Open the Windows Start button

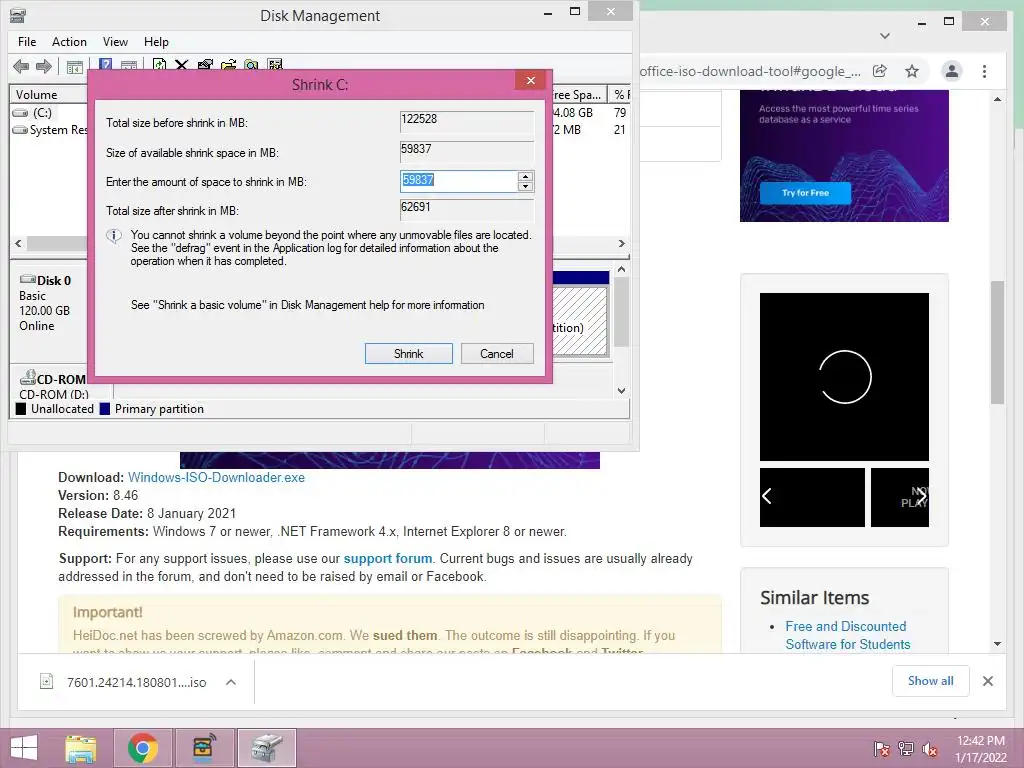(24, 748)
